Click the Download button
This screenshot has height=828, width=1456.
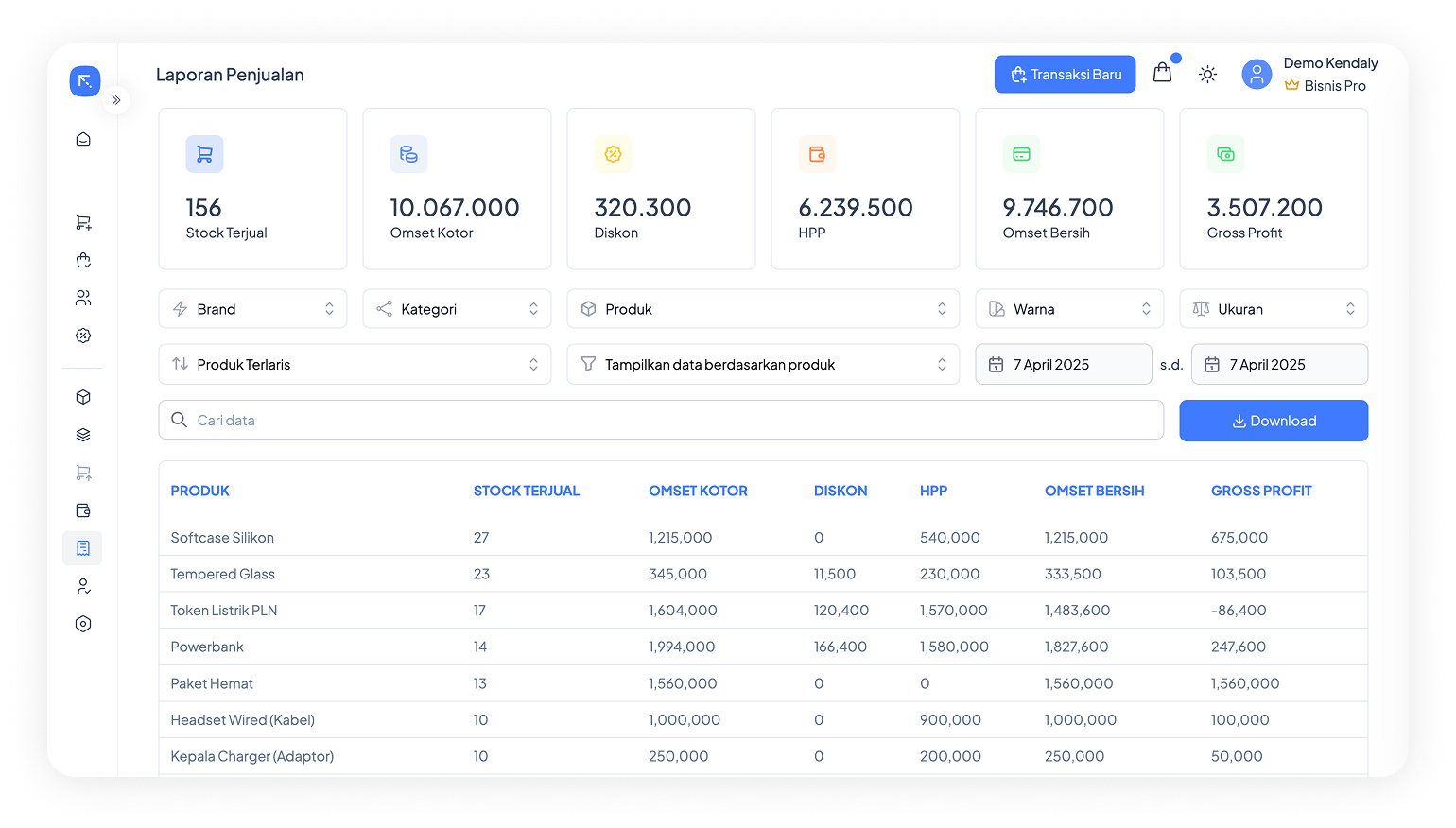(x=1274, y=421)
